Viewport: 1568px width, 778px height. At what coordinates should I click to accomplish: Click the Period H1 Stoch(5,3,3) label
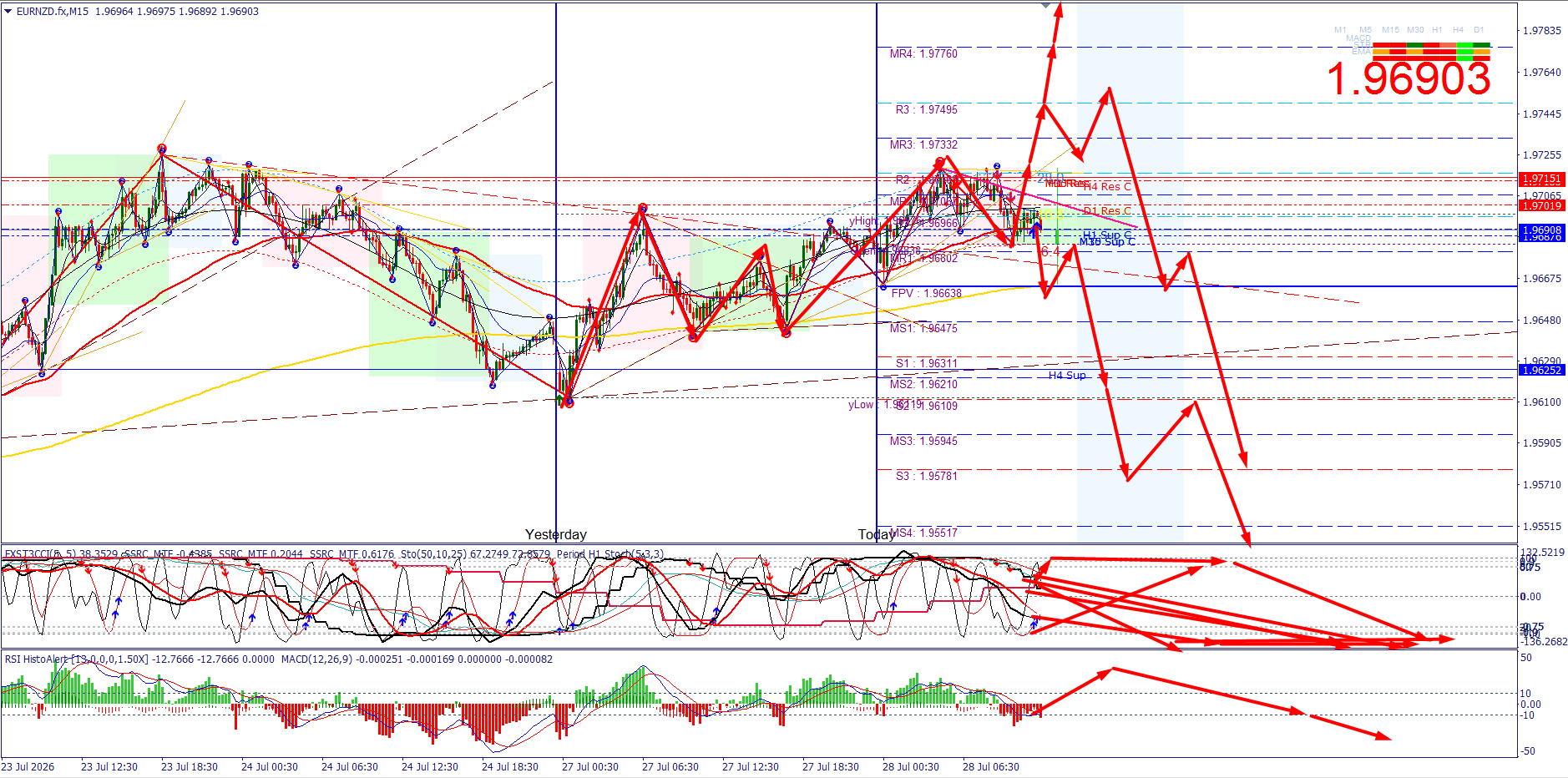(610, 553)
